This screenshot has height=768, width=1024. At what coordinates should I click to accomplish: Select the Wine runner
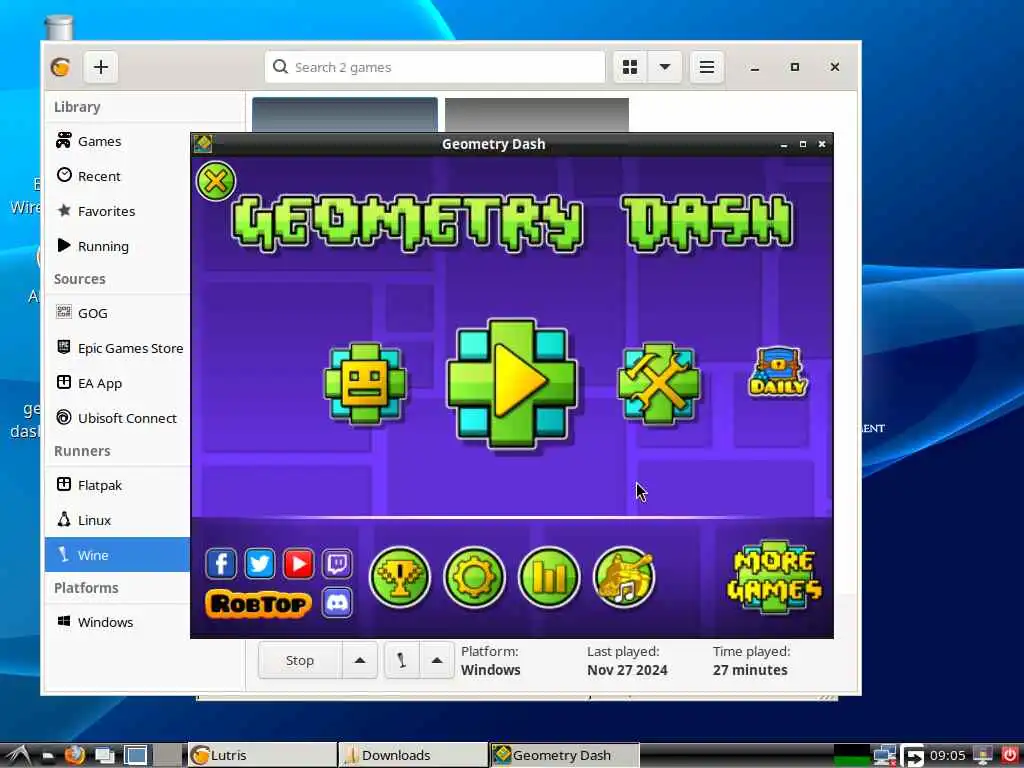pos(118,554)
